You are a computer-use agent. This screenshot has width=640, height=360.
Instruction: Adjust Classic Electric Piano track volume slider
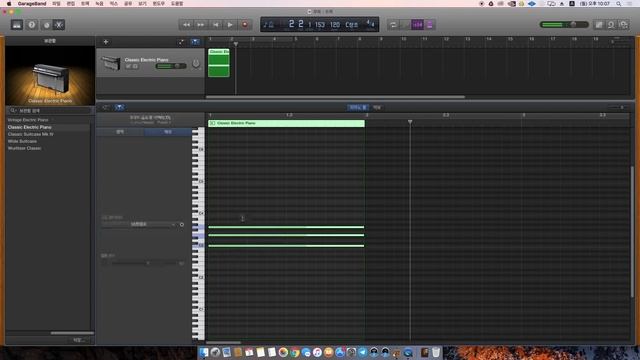tap(171, 66)
